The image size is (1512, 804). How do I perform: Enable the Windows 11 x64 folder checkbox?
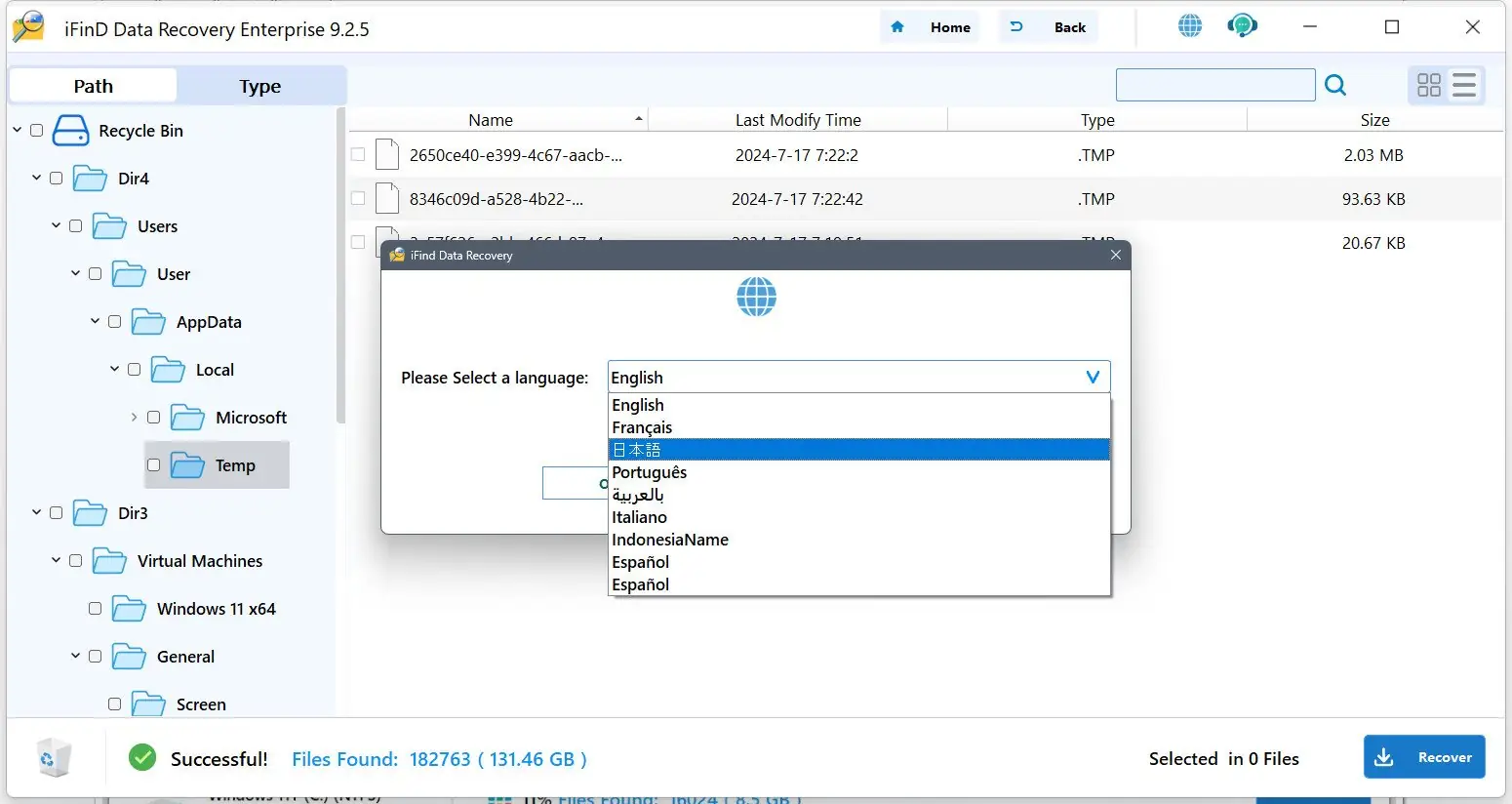click(x=95, y=608)
